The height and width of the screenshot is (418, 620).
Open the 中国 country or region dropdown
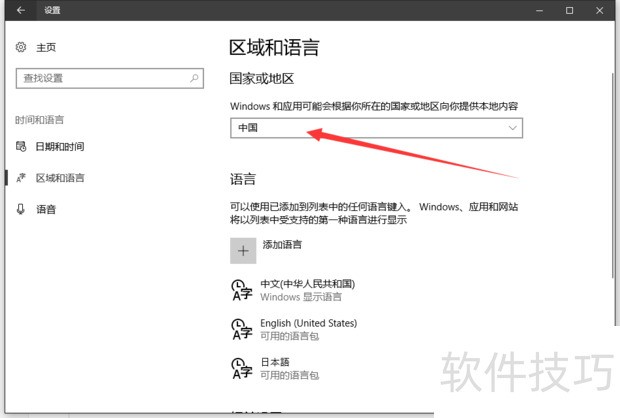pos(376,128)
